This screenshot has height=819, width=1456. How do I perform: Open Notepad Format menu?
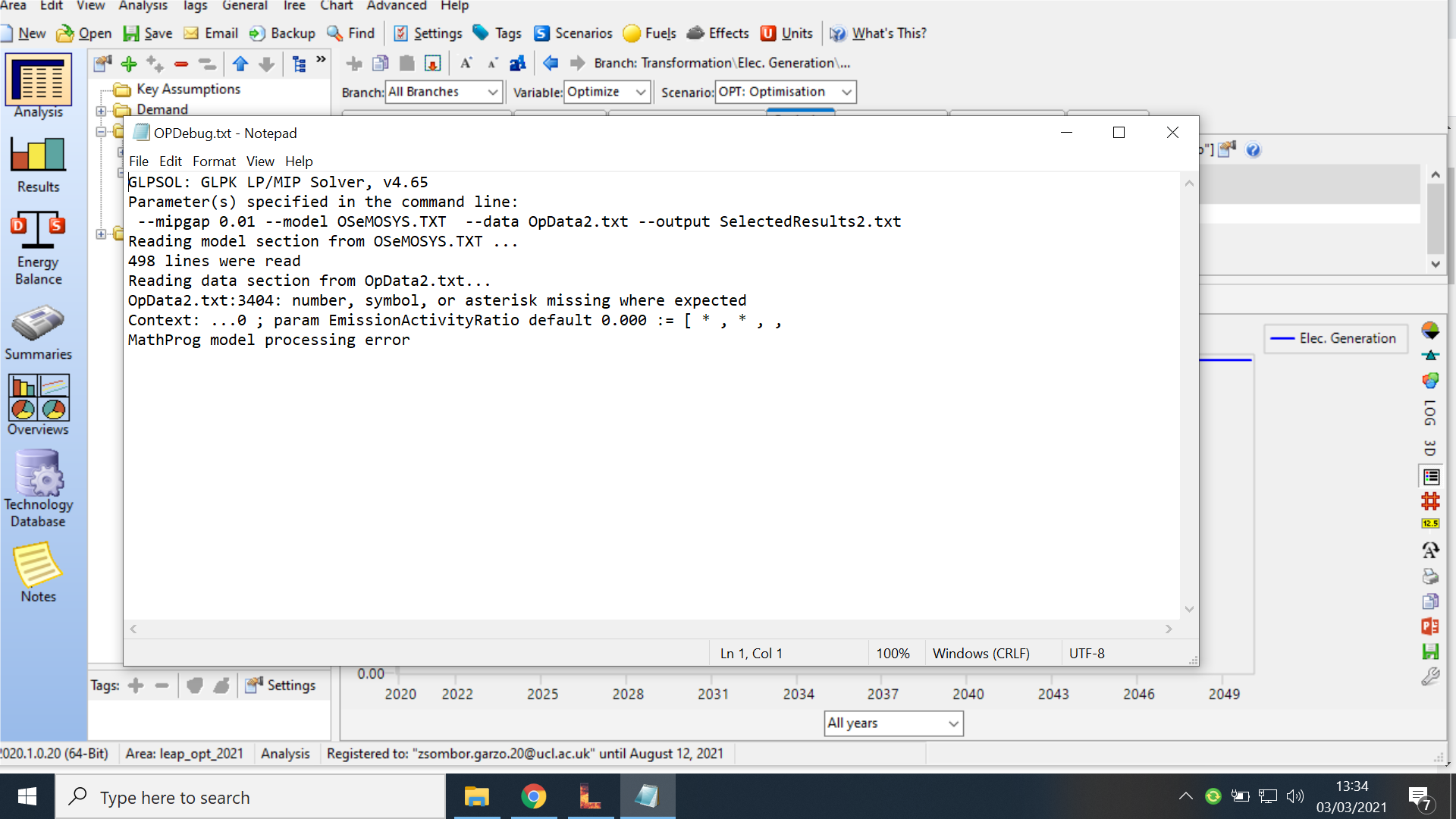click(214, 162)
